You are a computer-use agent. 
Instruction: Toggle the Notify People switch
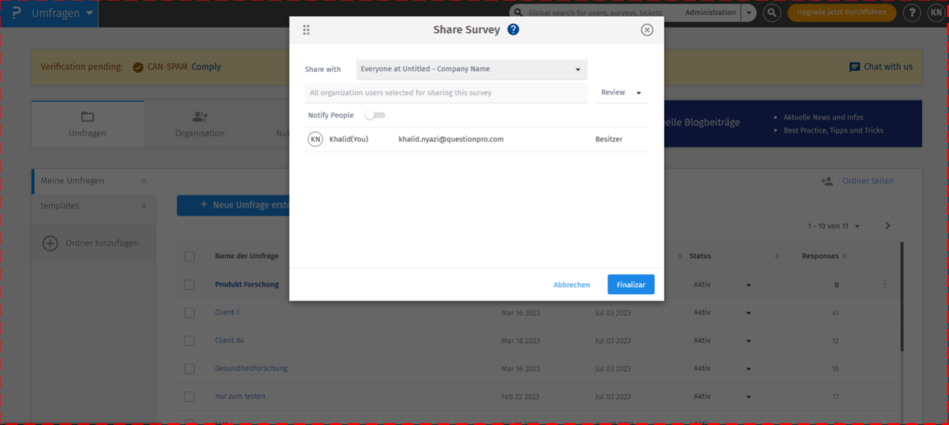pos(375,115)
